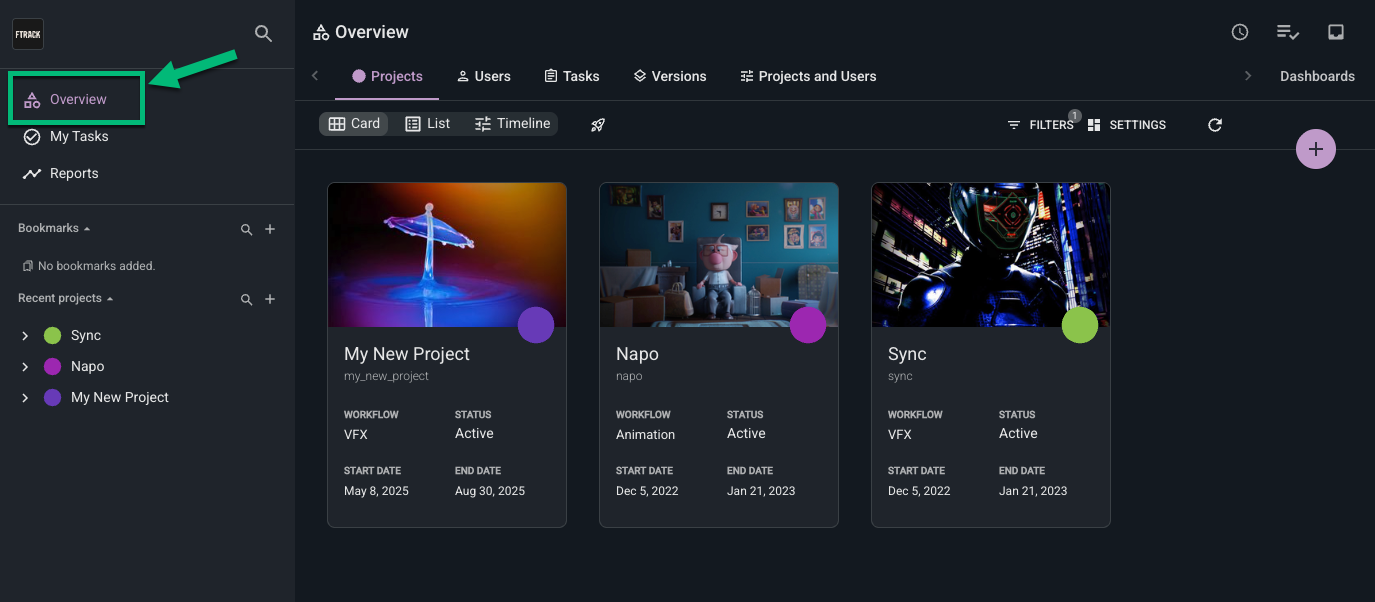Viewport: 1375px width, 602px height.
Task: Refresh the projects view
Action: coord(1214,125)
